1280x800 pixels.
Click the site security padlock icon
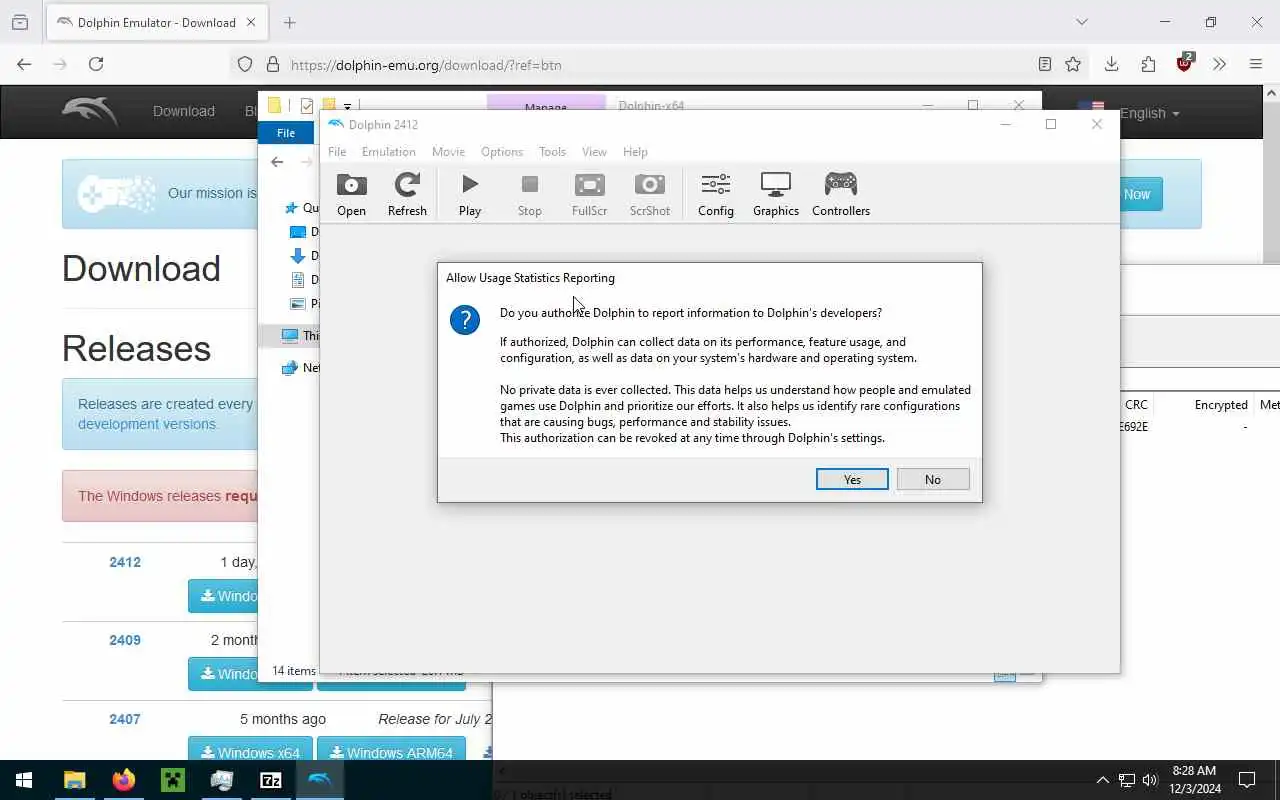[x=272, y=64]
